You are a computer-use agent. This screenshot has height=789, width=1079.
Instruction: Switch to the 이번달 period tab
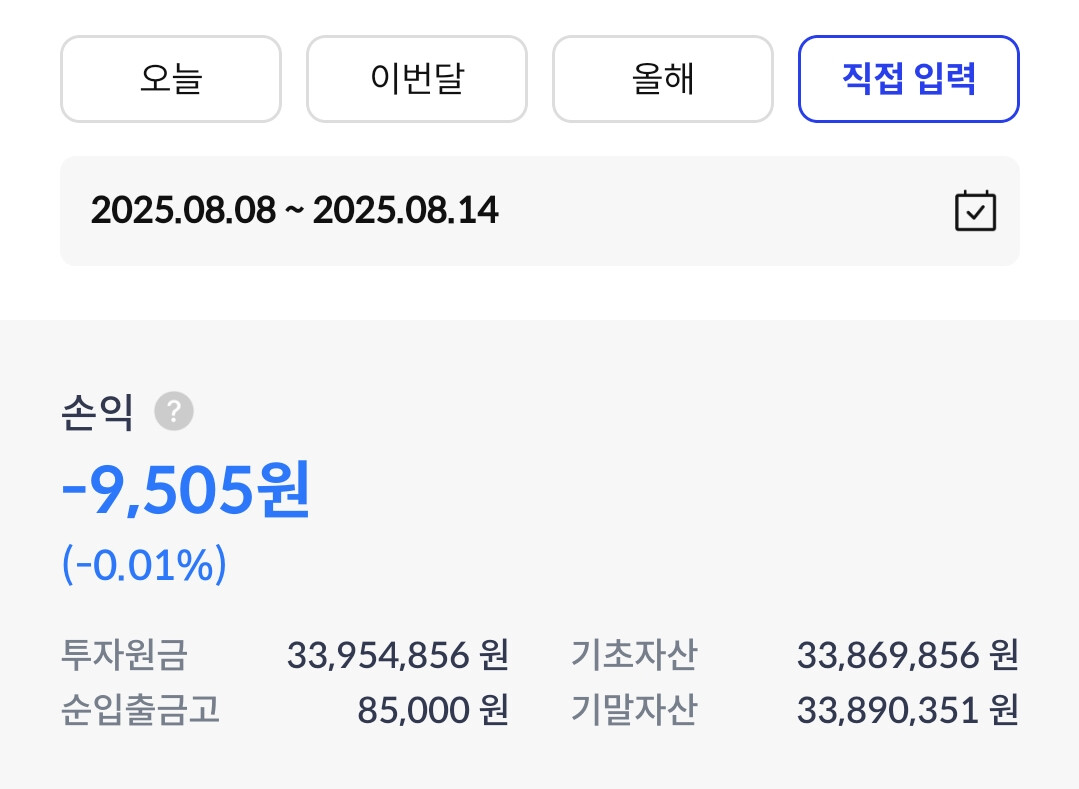click(x=416, y=79)
